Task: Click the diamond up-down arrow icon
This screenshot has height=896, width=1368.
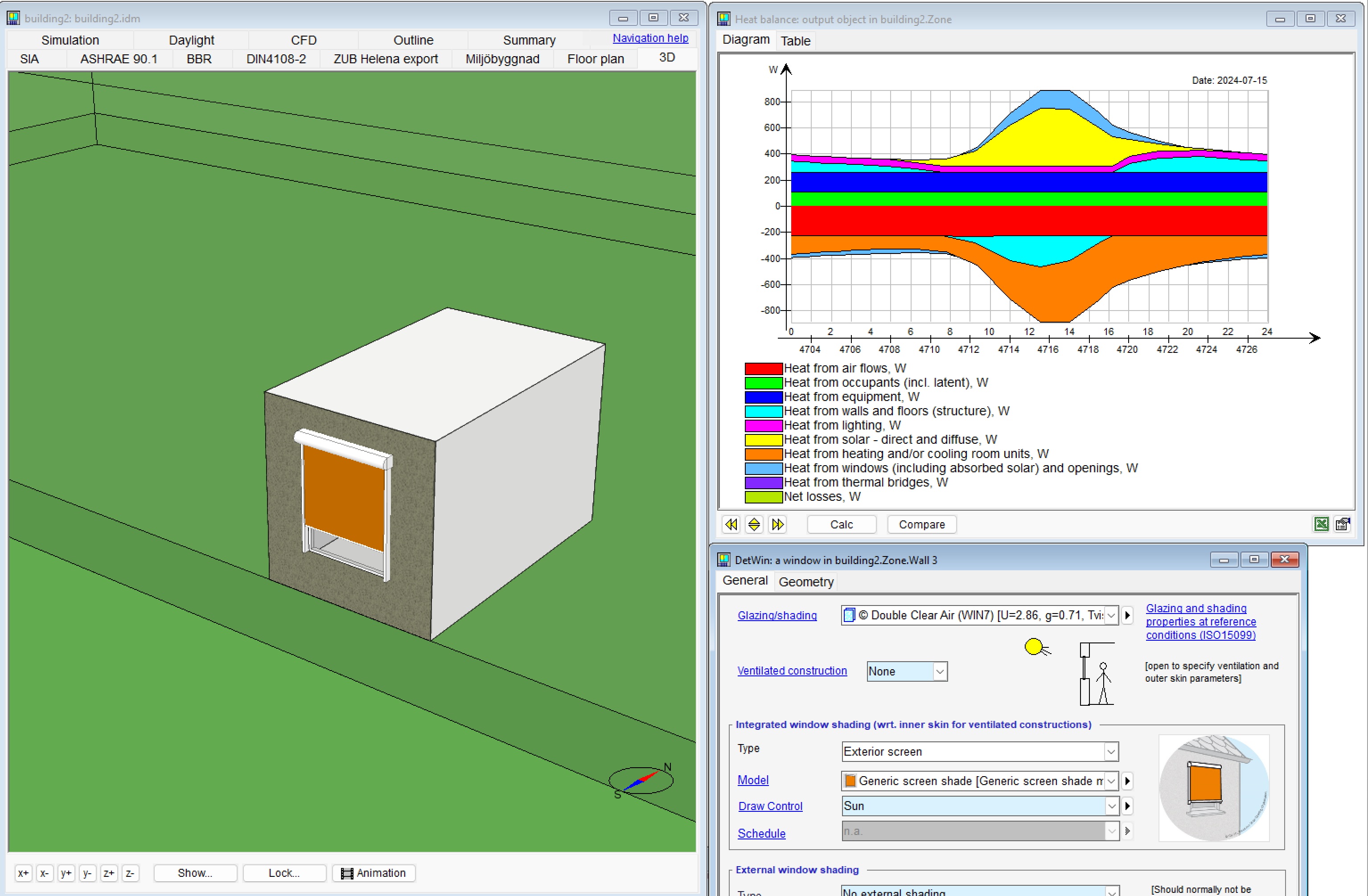Action: 754,524
